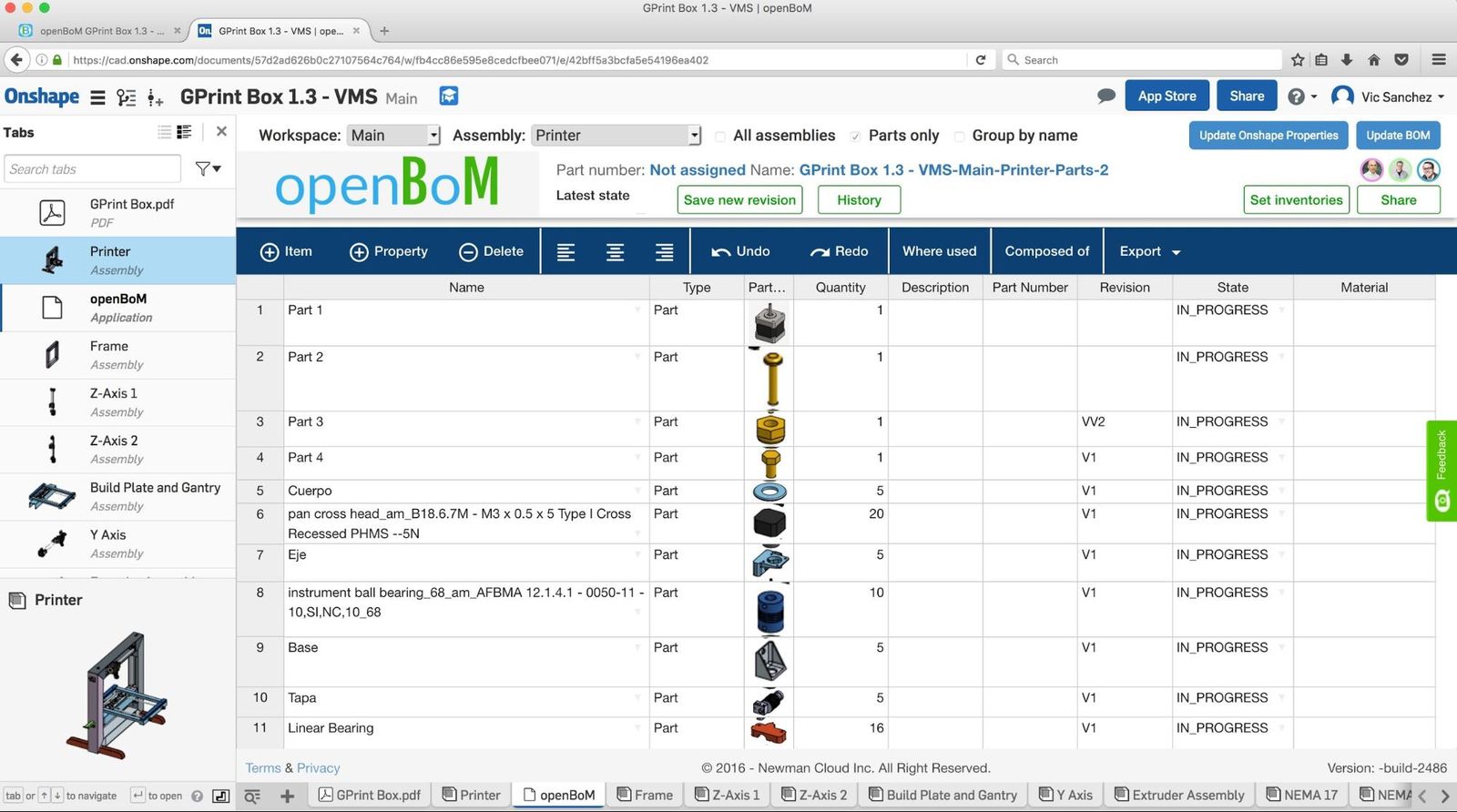Toggle the Parts only checkbox
The height and width of the screenshot is (812, 1457).
[855, 137]
